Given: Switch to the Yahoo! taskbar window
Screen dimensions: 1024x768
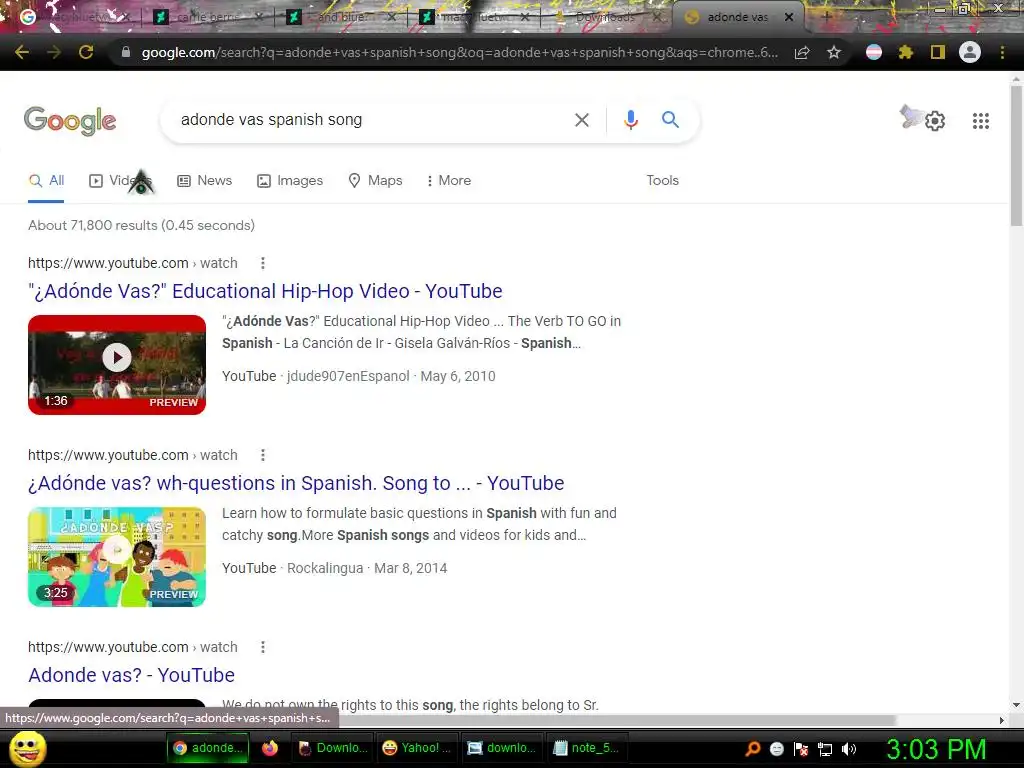Looking at the screenshot, I should point(416,748).
